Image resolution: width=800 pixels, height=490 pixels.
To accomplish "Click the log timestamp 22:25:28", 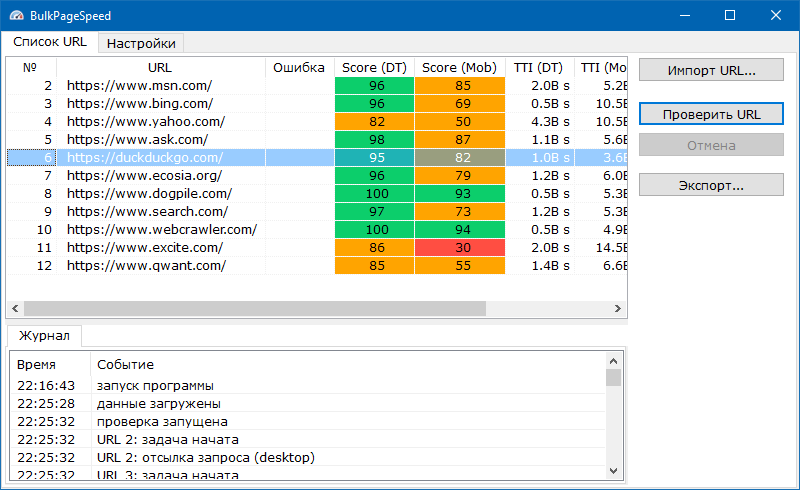I will [x=46, y=404].
